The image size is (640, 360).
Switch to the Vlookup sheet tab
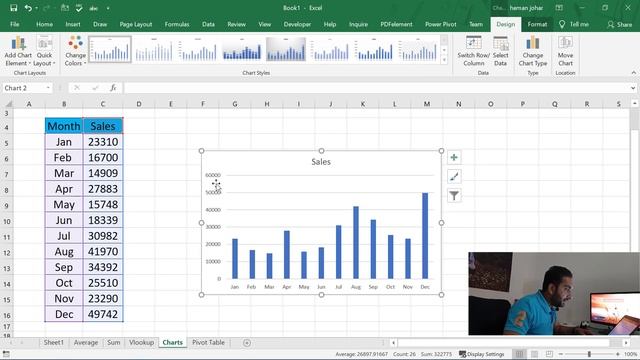click(x=141, y=342)
